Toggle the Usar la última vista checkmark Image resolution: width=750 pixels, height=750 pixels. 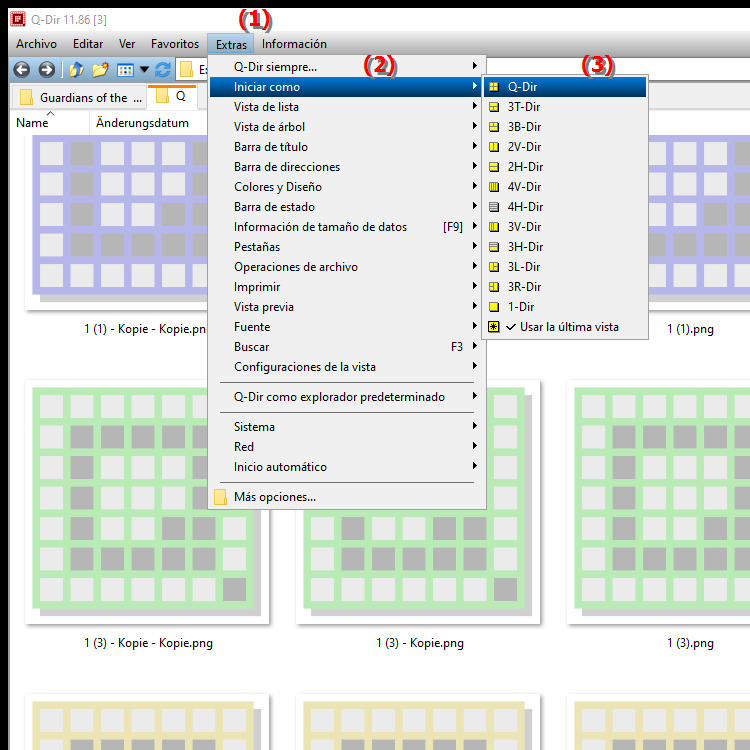pyautogui.click(x=511, y=327)
